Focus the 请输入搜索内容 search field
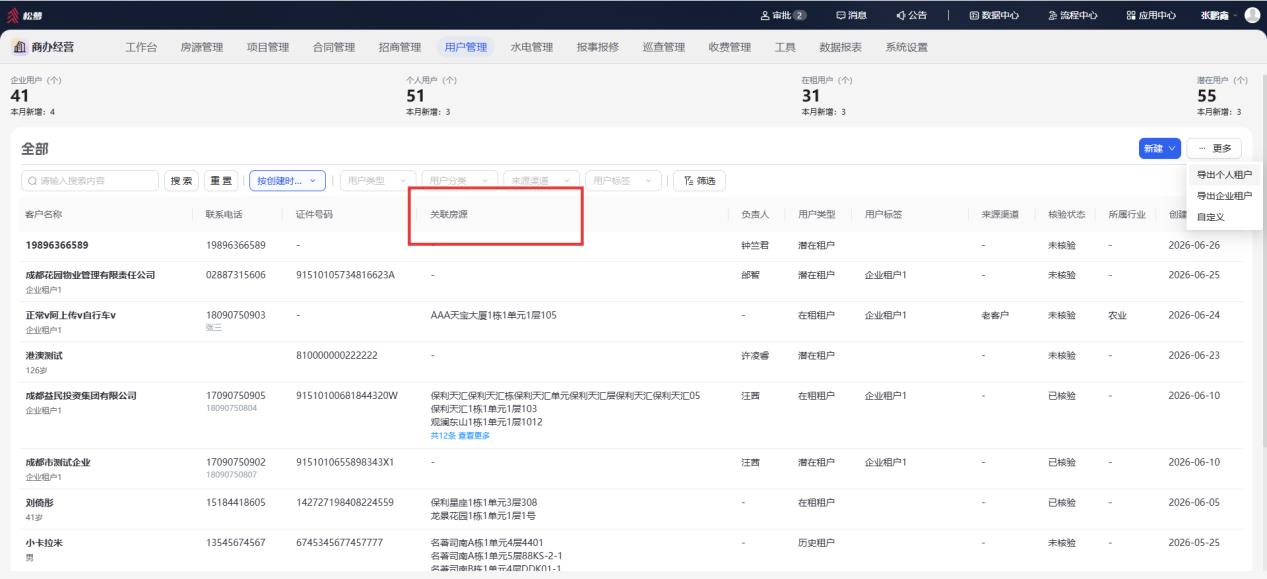The image size is (1267, 579). pos(90,181)
